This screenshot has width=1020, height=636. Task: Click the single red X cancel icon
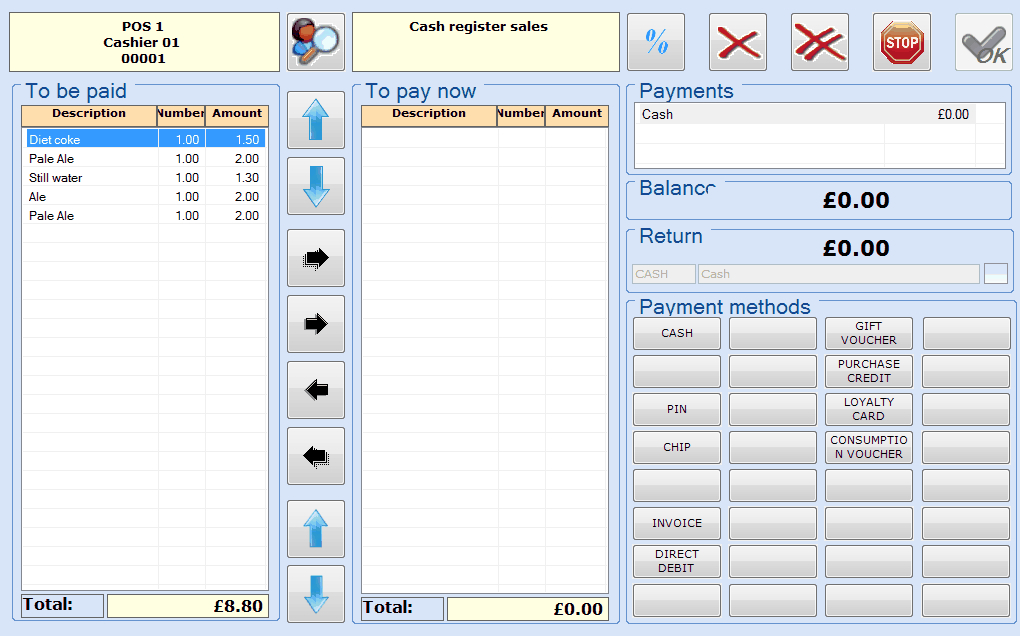(738, 42)
